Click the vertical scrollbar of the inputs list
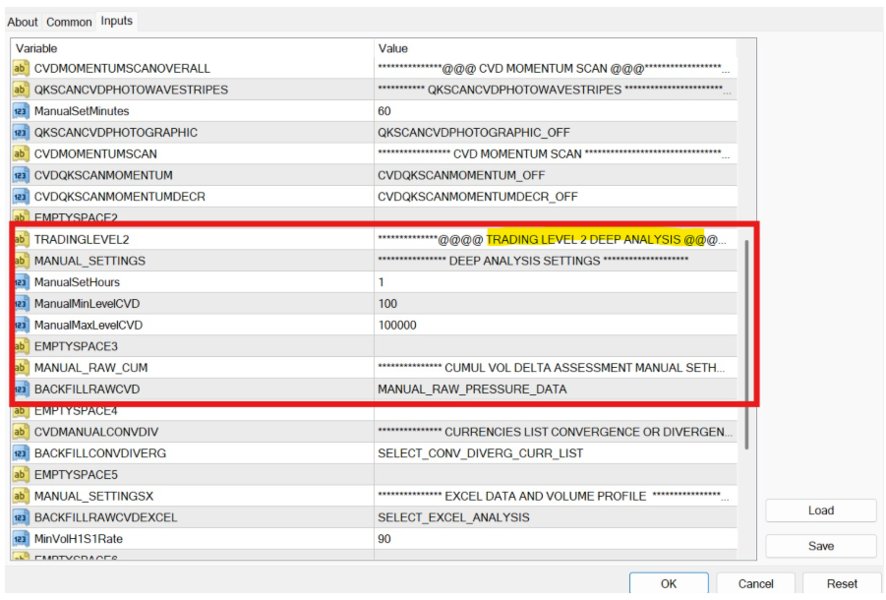The image size is (886, 600). coord(746,345)
